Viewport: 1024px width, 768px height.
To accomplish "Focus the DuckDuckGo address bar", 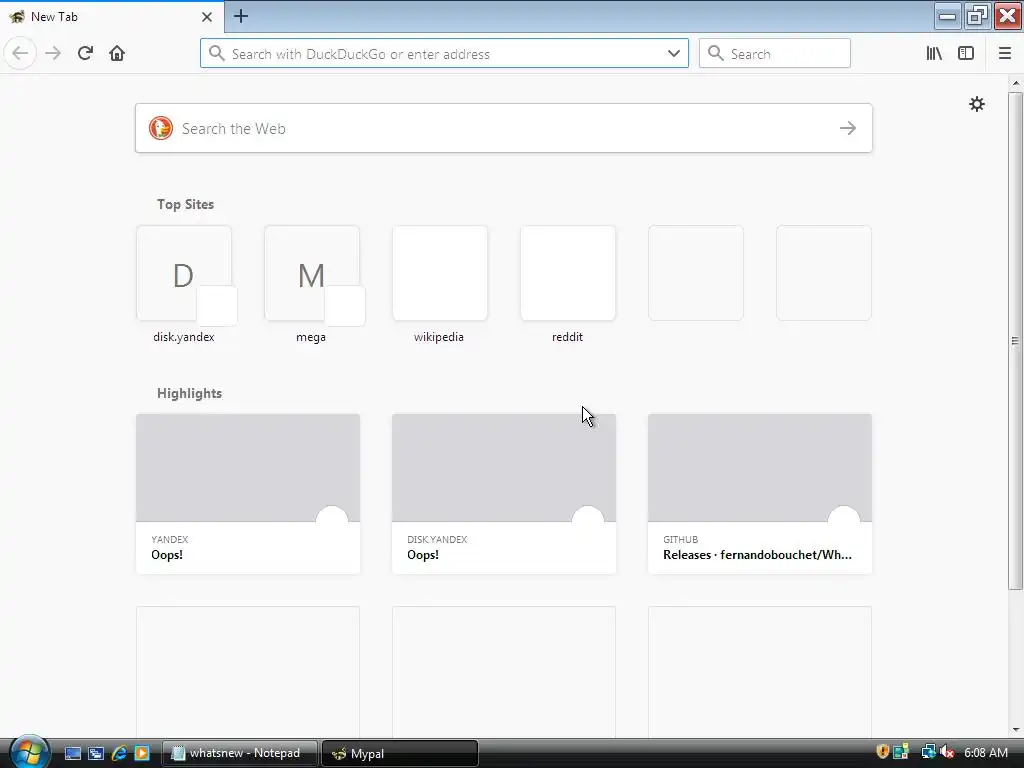I will pyautogui.click(x=444, y=54).
